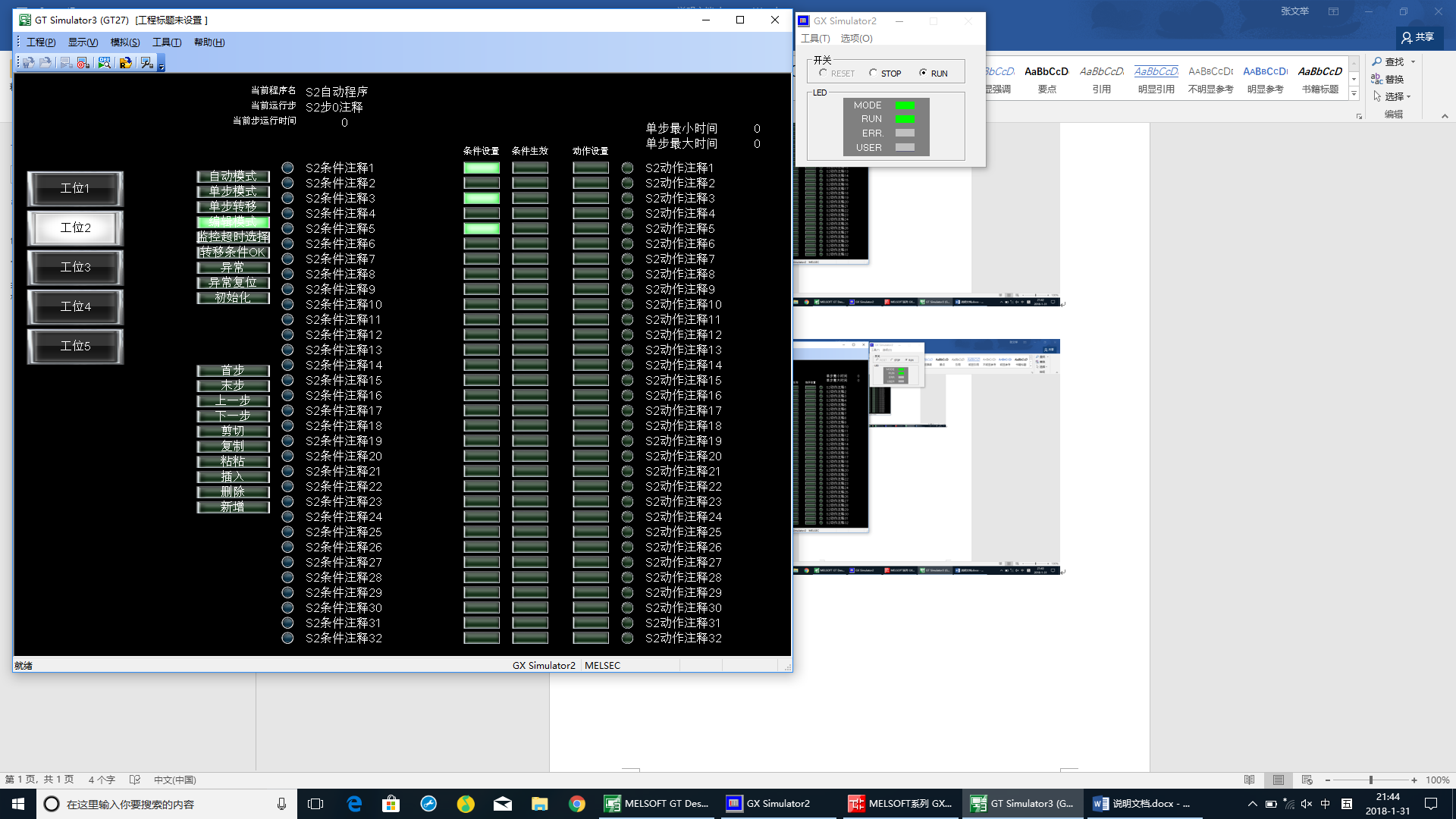The height and width of the screenshot is (819, 1456).
Task: Click the Word 查找 (Find) icon
Action: 1377,61
